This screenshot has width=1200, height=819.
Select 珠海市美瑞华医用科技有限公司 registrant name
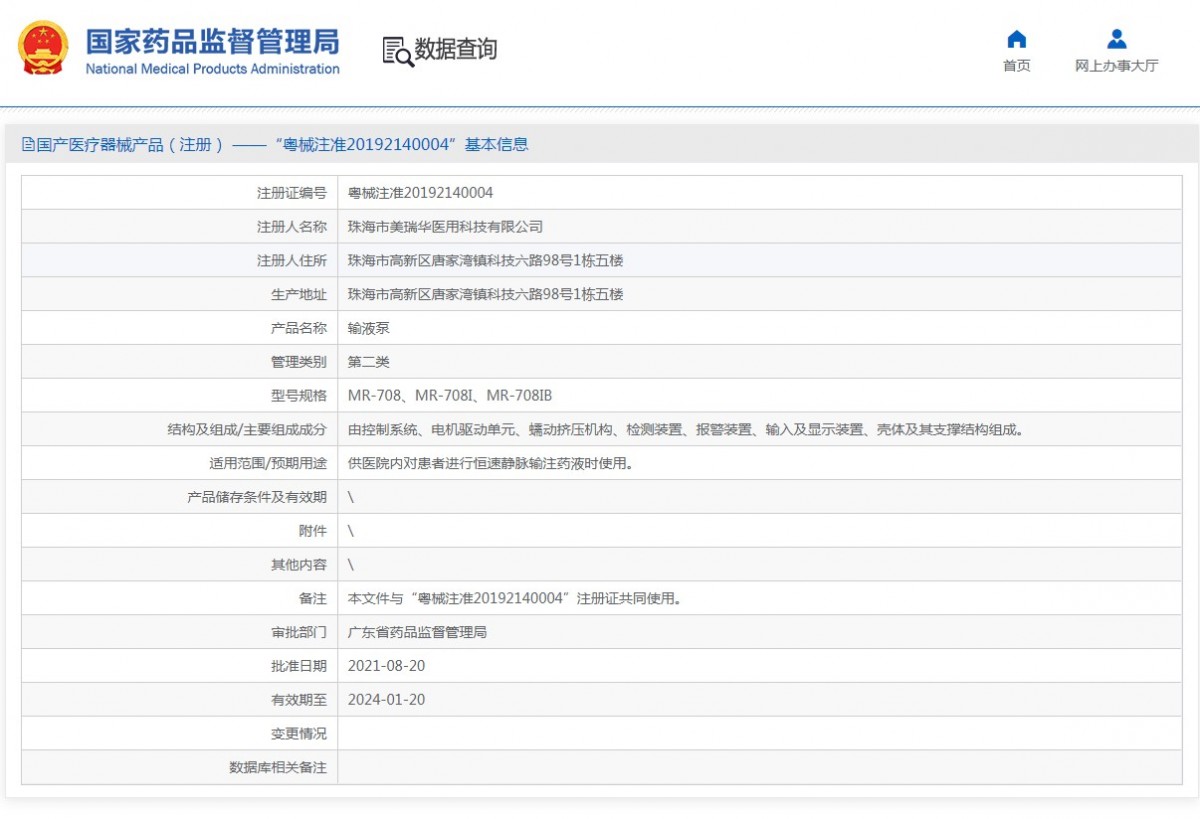[445, 227]
